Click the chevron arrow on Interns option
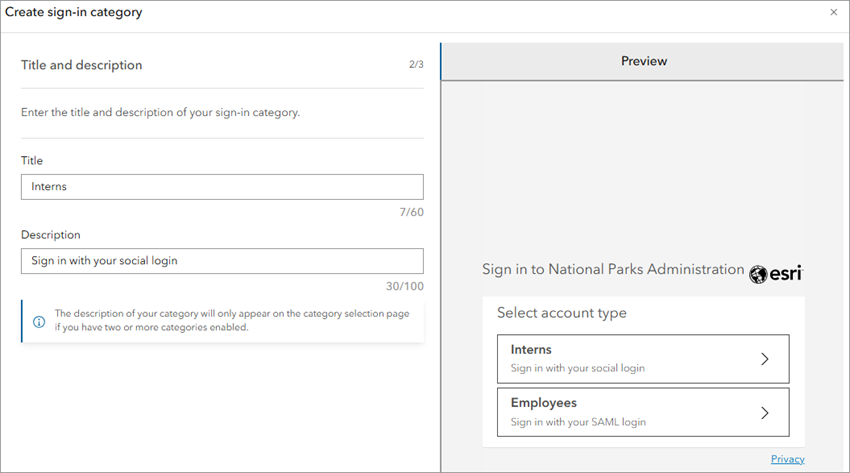 (765, 359)
